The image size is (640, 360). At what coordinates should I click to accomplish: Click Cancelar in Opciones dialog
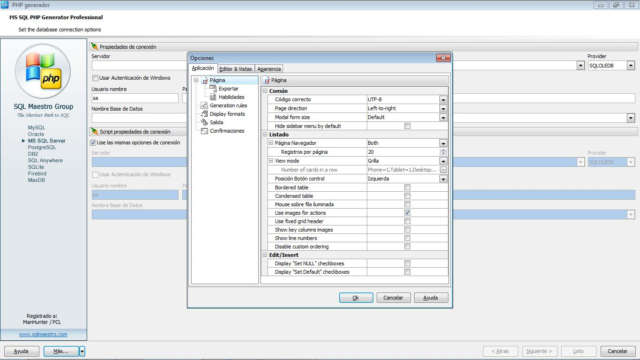(393, 298)
